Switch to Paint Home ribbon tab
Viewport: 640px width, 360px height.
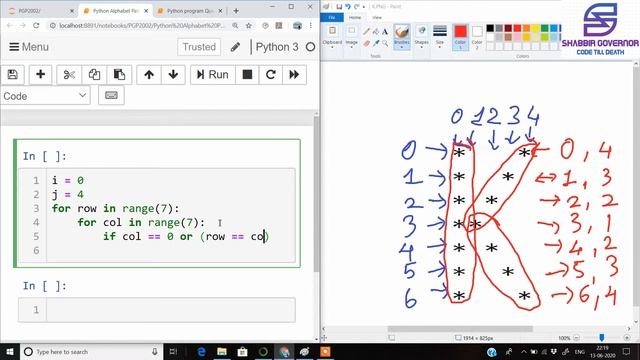[355, 18]
